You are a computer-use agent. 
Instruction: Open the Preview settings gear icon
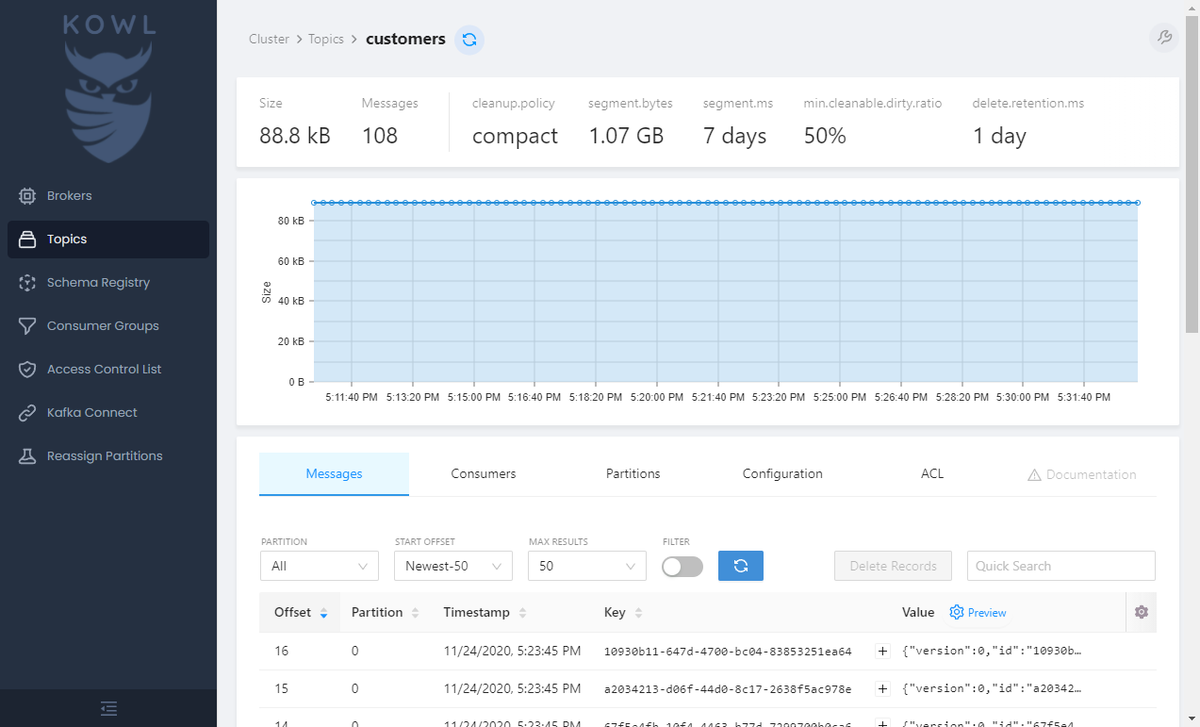pyautogui.click(x=956, y=612)
